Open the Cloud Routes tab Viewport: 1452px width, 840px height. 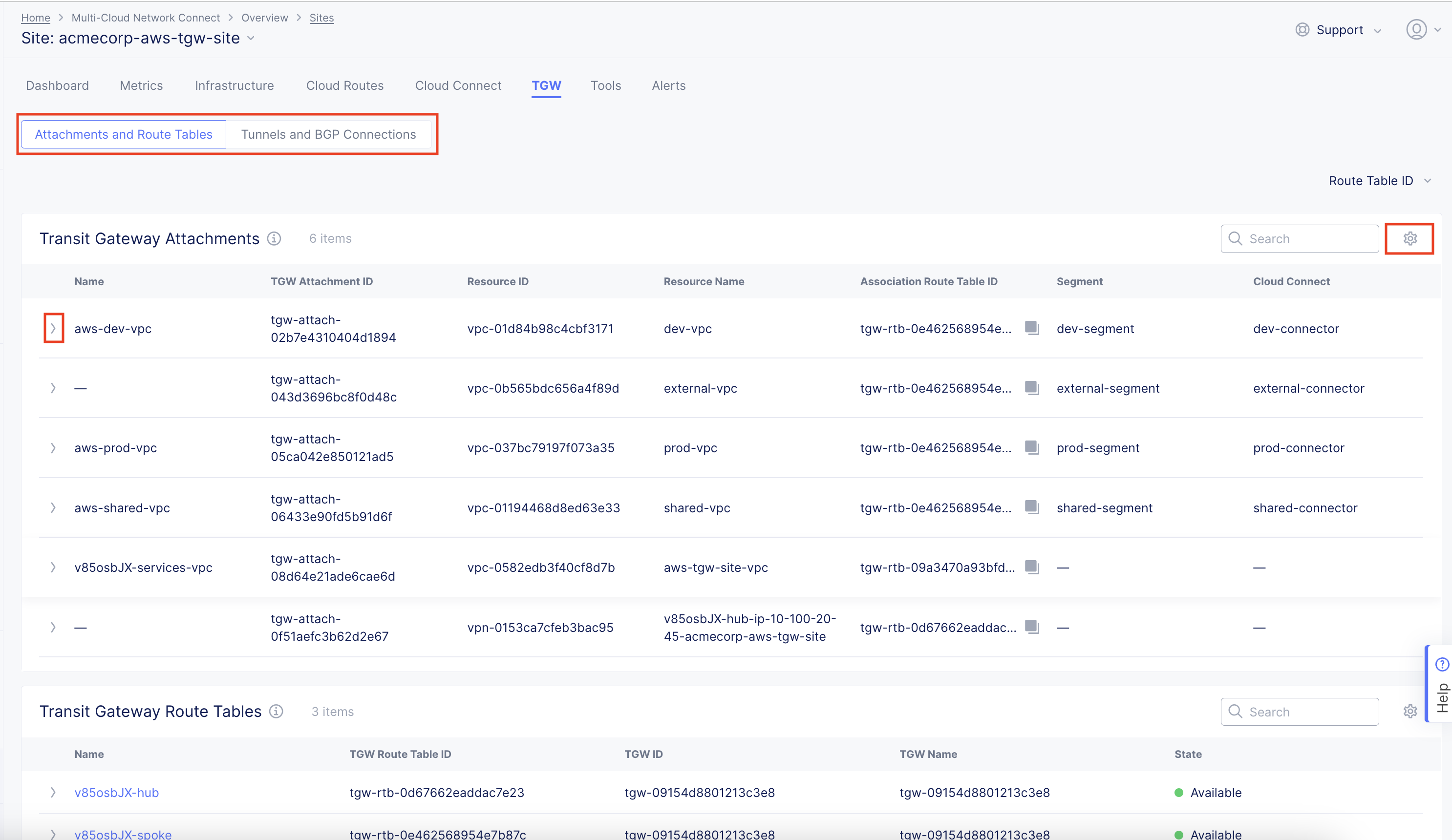point(344,84)
